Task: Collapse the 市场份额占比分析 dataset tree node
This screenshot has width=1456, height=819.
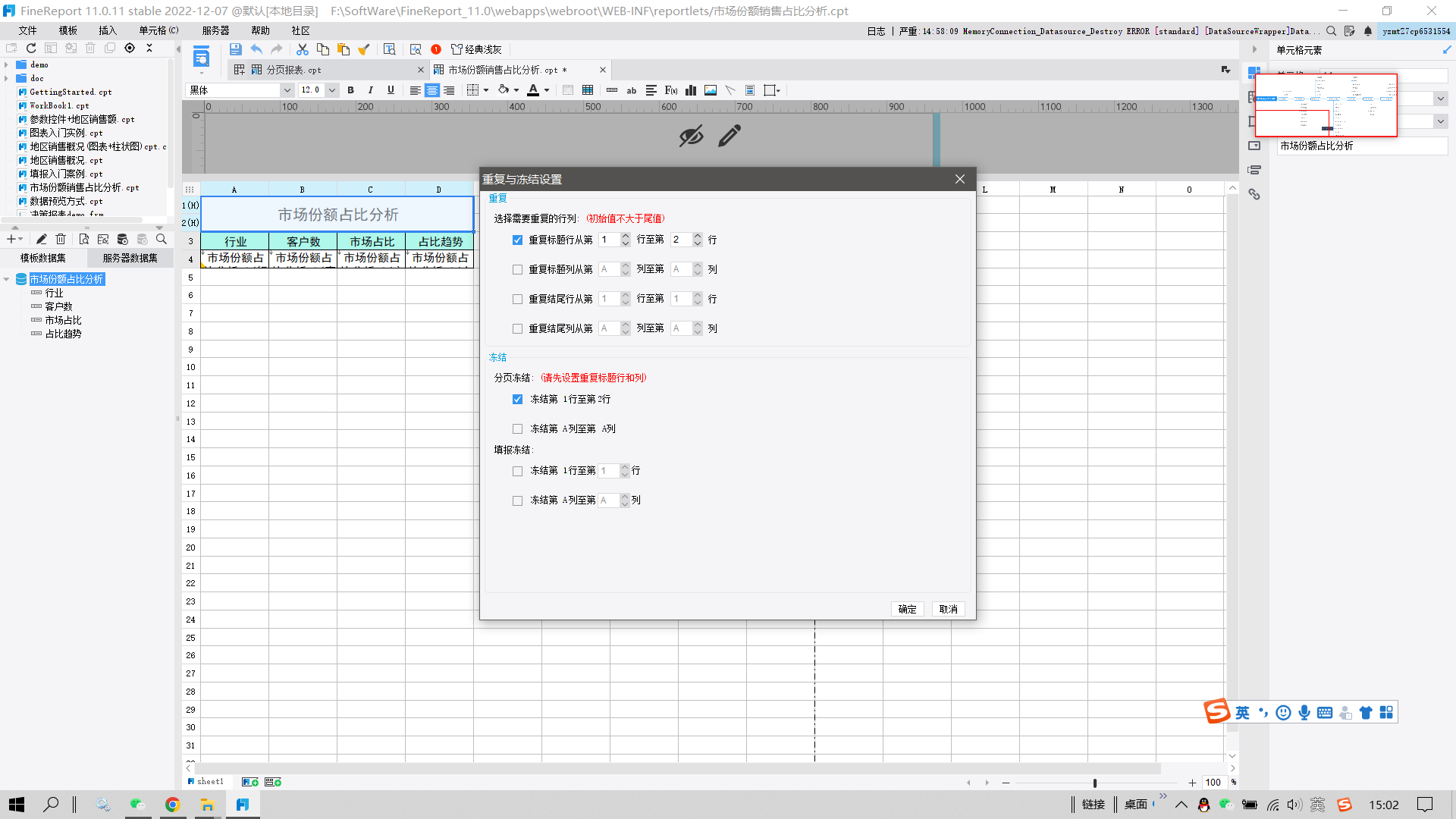Action: tap(7, 280)
